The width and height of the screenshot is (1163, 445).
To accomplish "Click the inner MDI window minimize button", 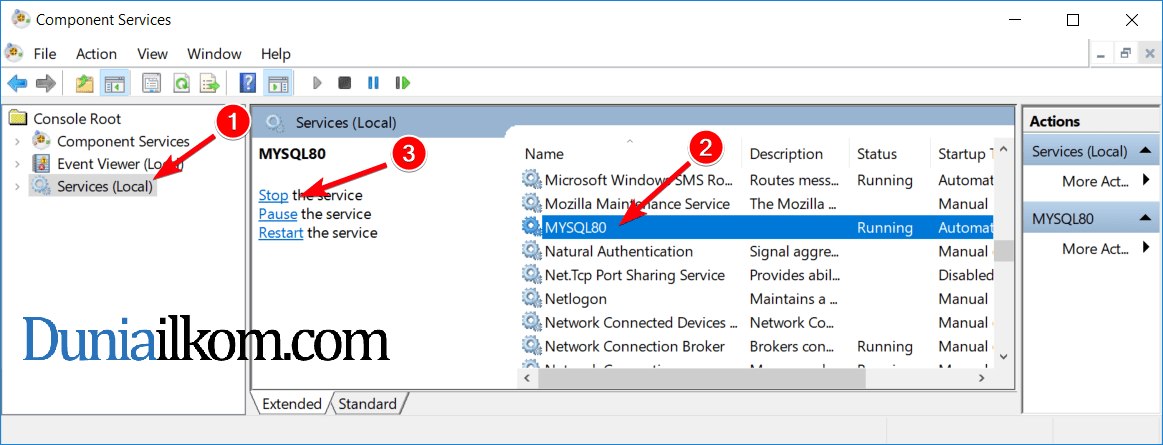I will pos(1103,53).
